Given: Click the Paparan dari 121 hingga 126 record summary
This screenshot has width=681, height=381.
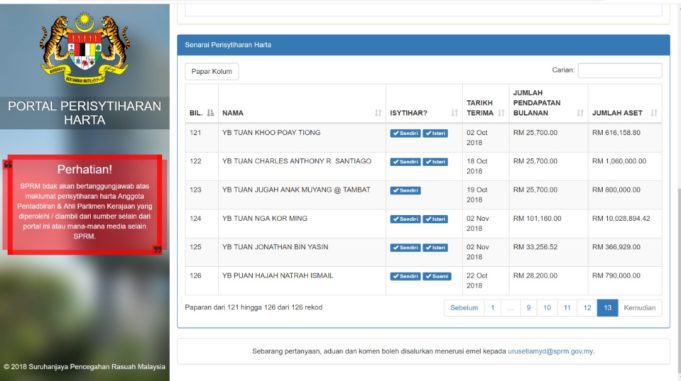Looking at the screenshot, I should pos(254,307).
